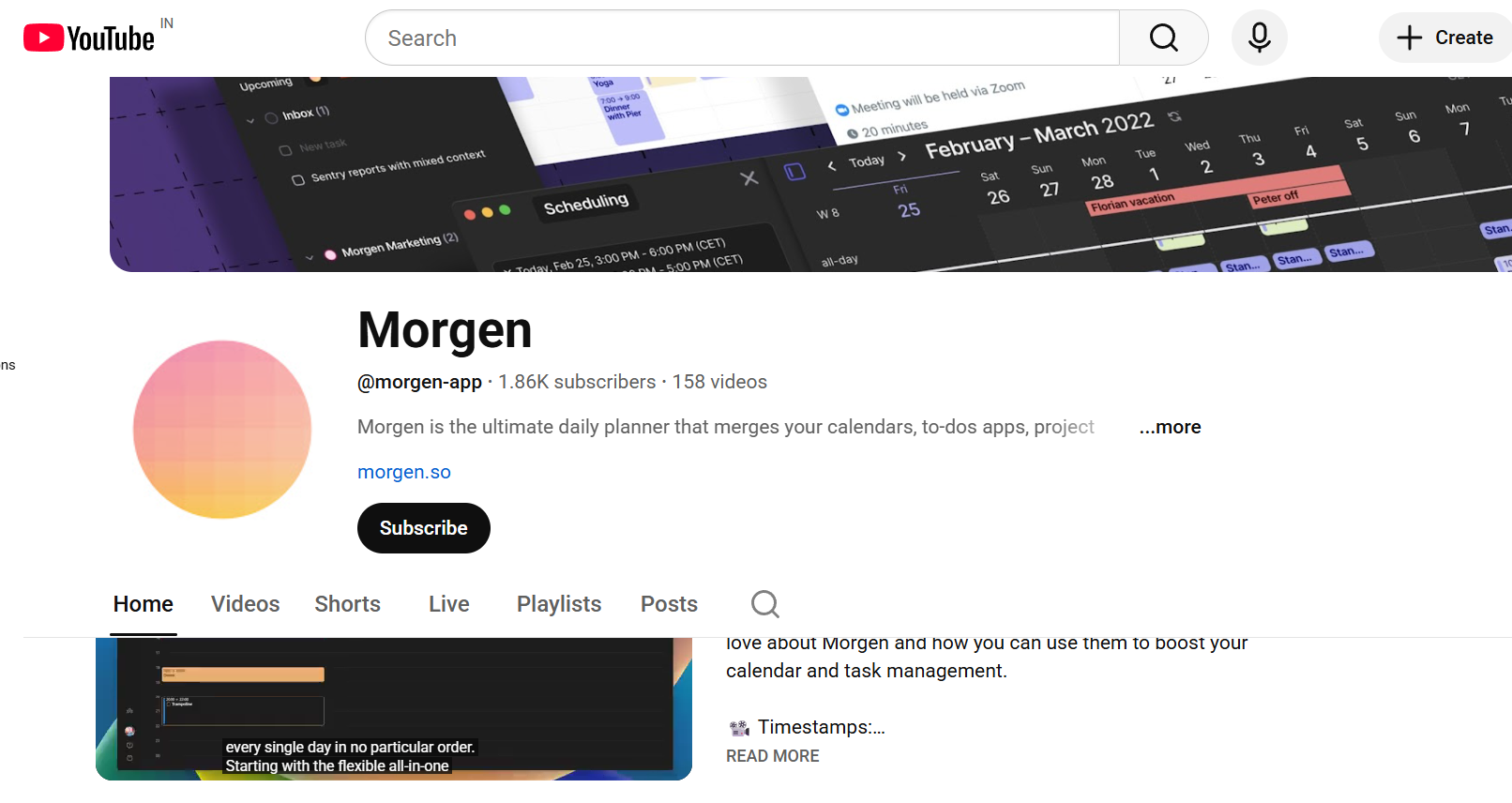This screenshot has height=803, width=1512.
Task: Open the Live tab
Action: (449, 604)
